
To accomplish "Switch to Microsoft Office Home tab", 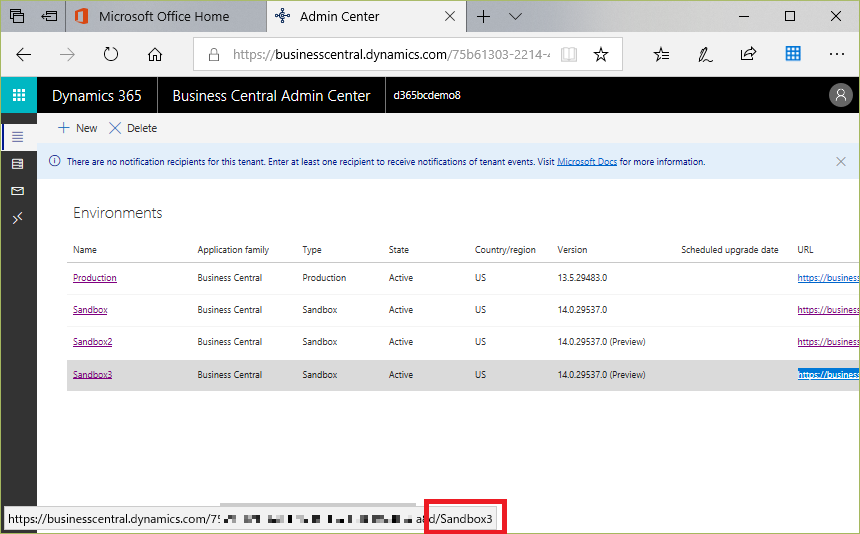I will point(164,16).
